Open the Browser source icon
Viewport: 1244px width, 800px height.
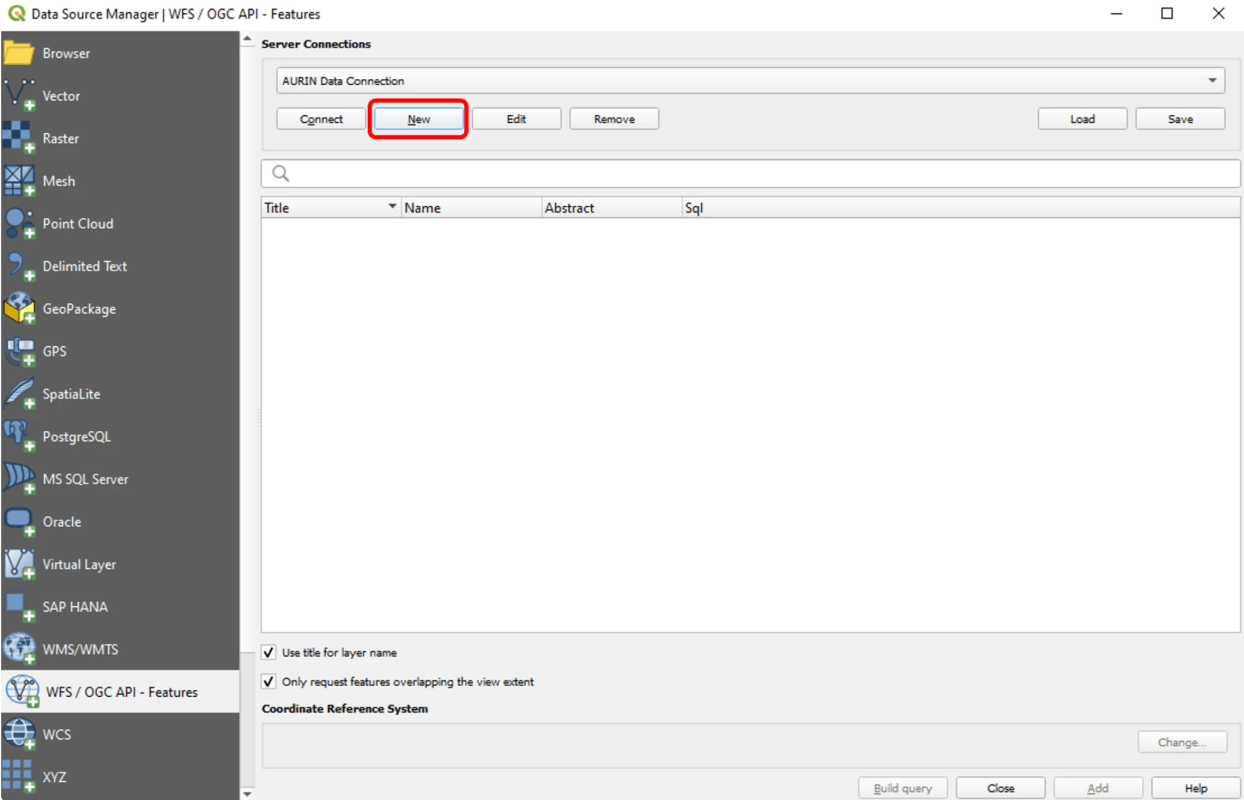click(x=19, y=53)
